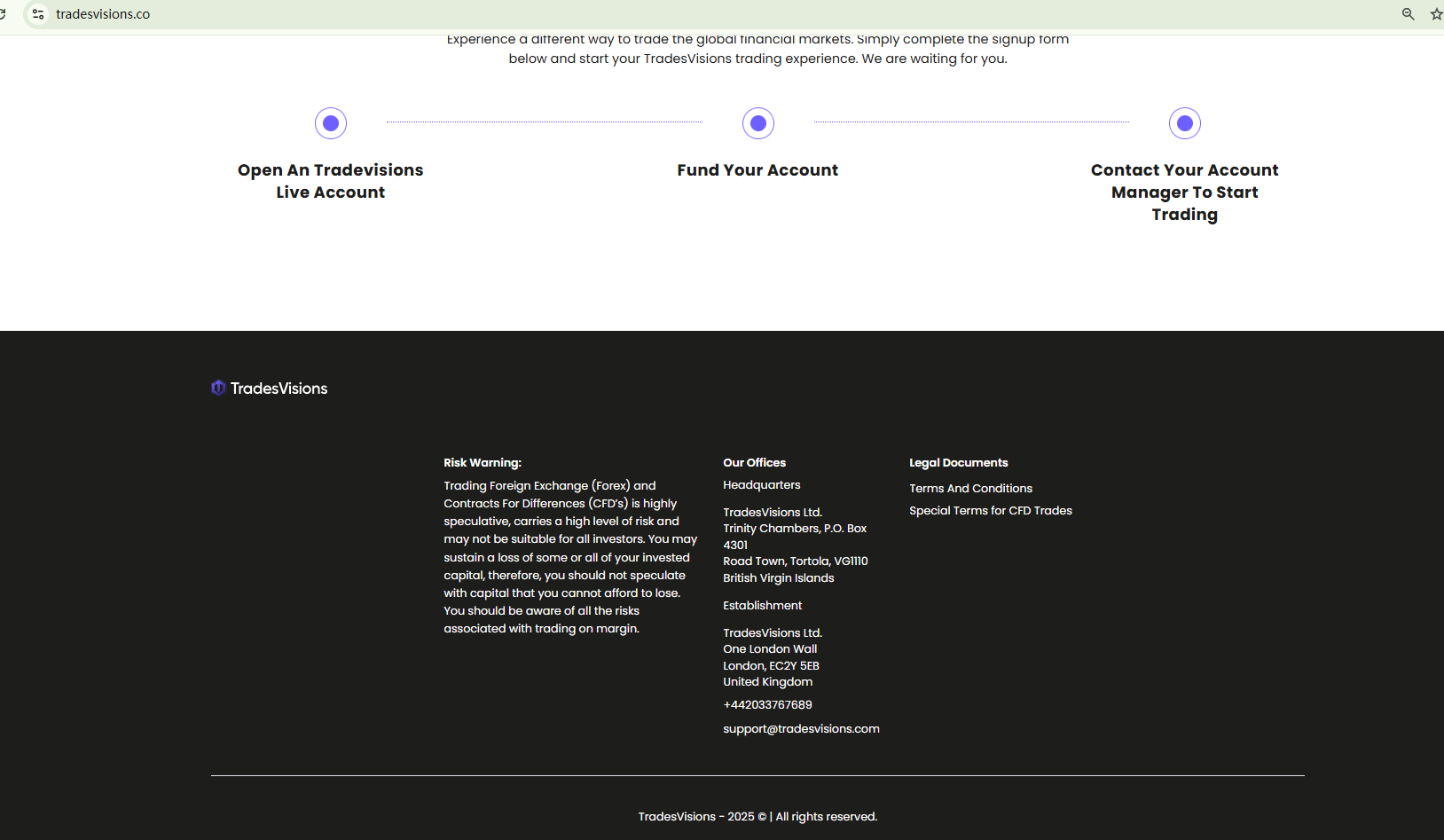Click the TradesVisions footer brand name
The height and width of the screenshot is (840, 1444).
point(279,389)
